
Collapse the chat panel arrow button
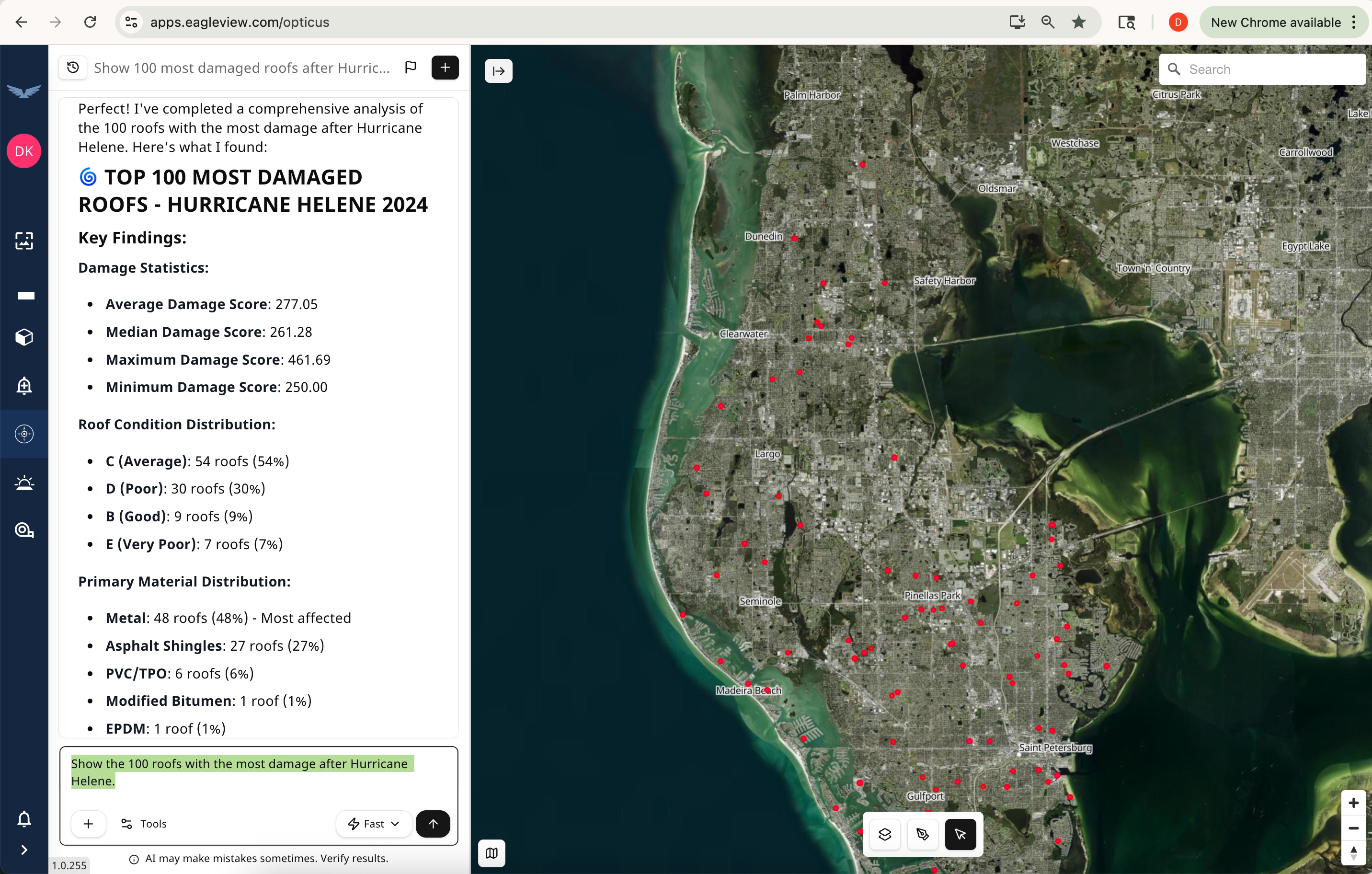499,71
